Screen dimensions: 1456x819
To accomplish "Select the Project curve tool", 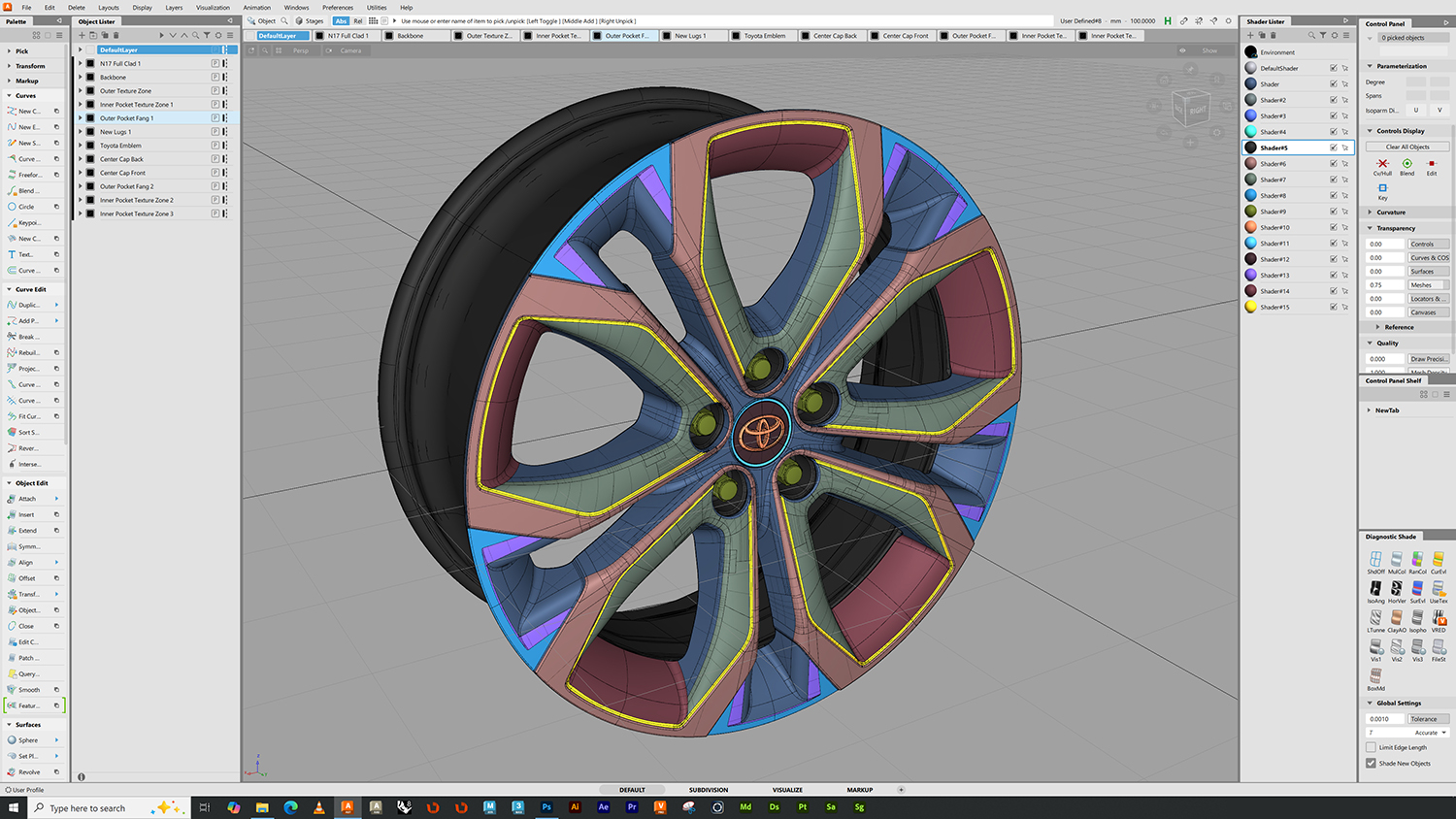I will pyautogui.click(x=26, y=369).
